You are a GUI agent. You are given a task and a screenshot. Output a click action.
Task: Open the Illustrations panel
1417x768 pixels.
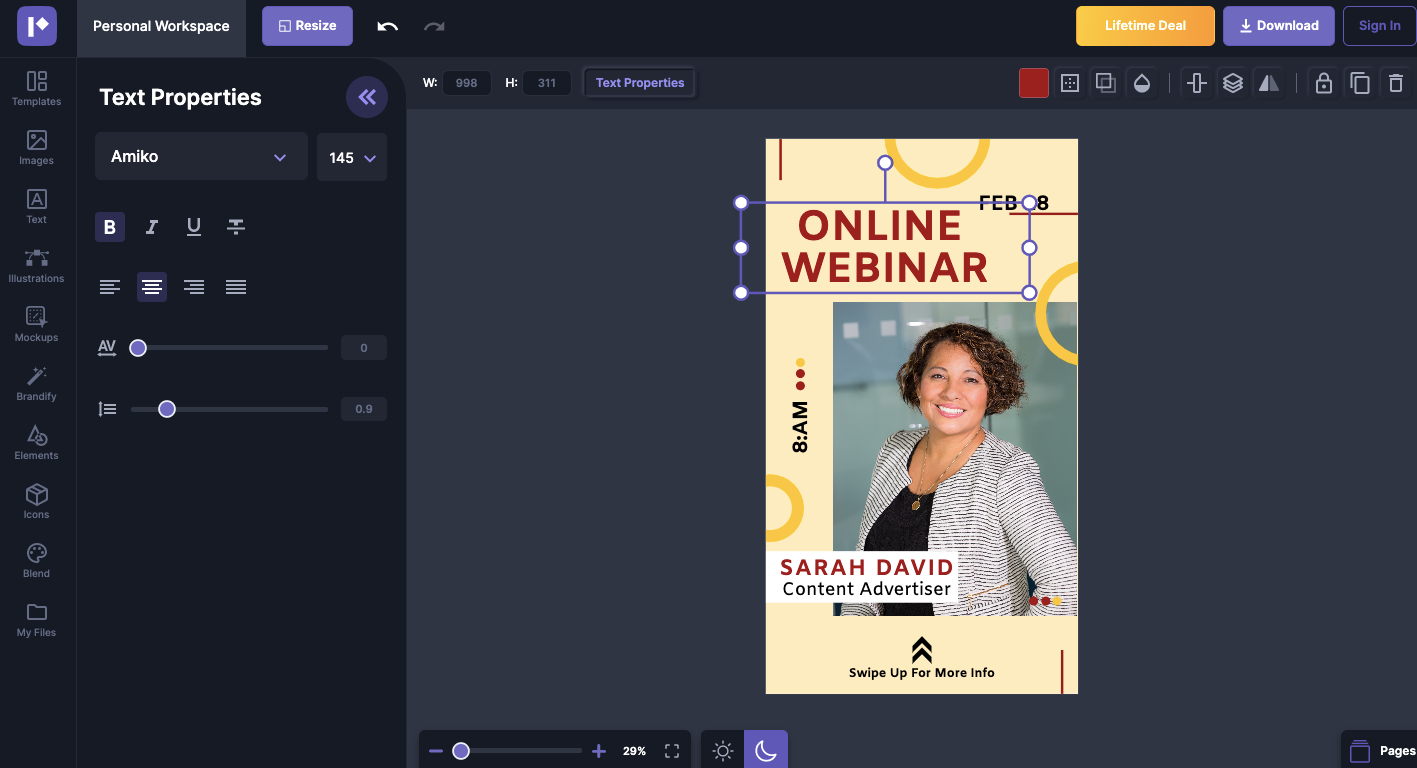click(x=36, y=266)
